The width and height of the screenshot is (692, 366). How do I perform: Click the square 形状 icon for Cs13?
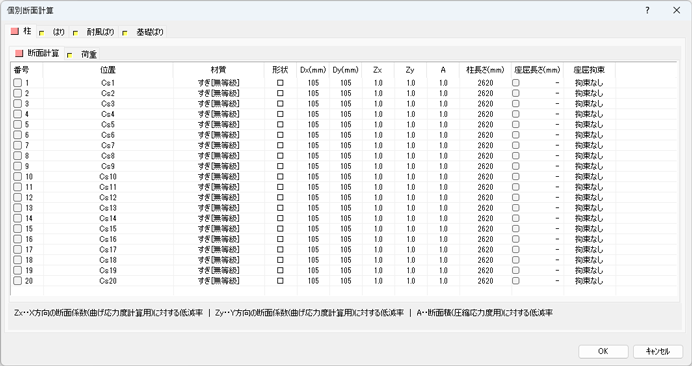pyautogui.click(x=280, y=208)
